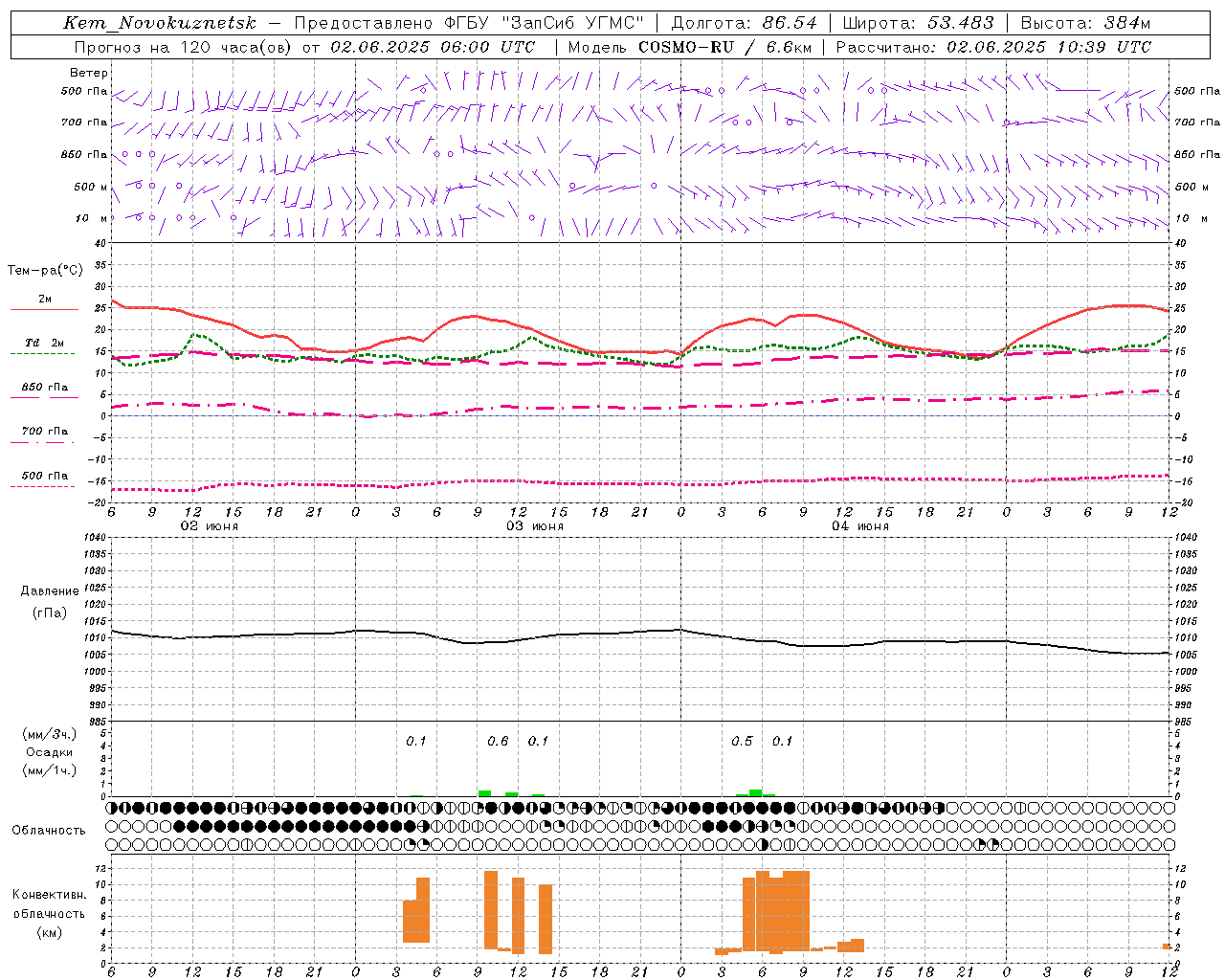Click the '850 гПа' entry in temperature legend

click(x=45, y=388)
